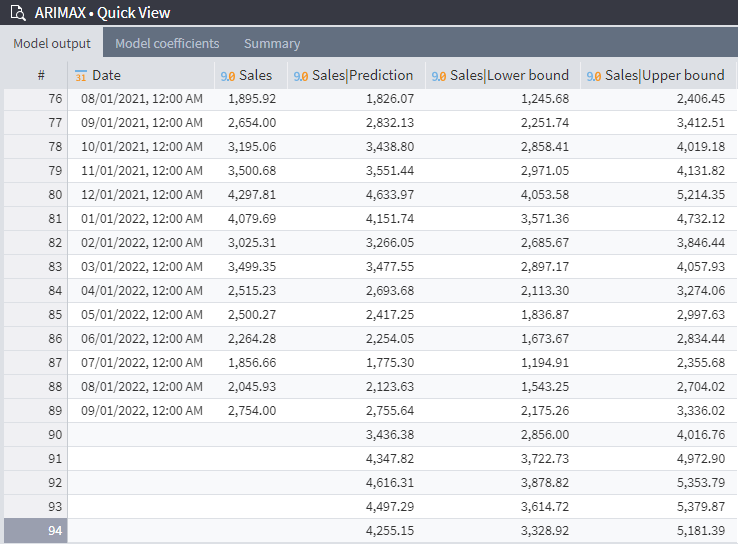The height and width of the screenshot is (544, 738).
Task: Click the prediction value 3,438.80
Action: pos(390,147)
